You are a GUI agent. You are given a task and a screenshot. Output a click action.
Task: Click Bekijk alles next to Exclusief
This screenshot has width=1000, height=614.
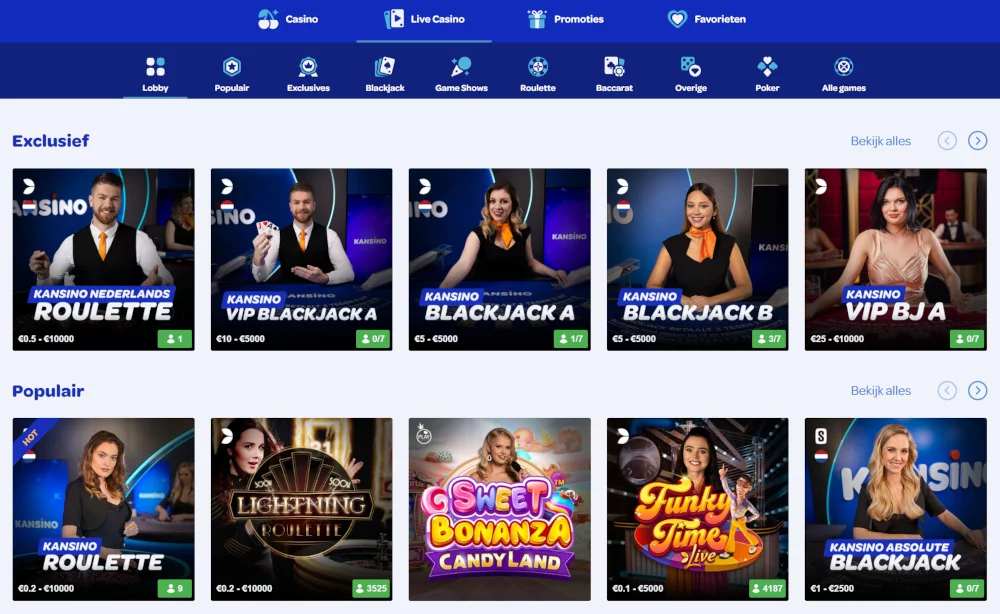click(880, 141)
